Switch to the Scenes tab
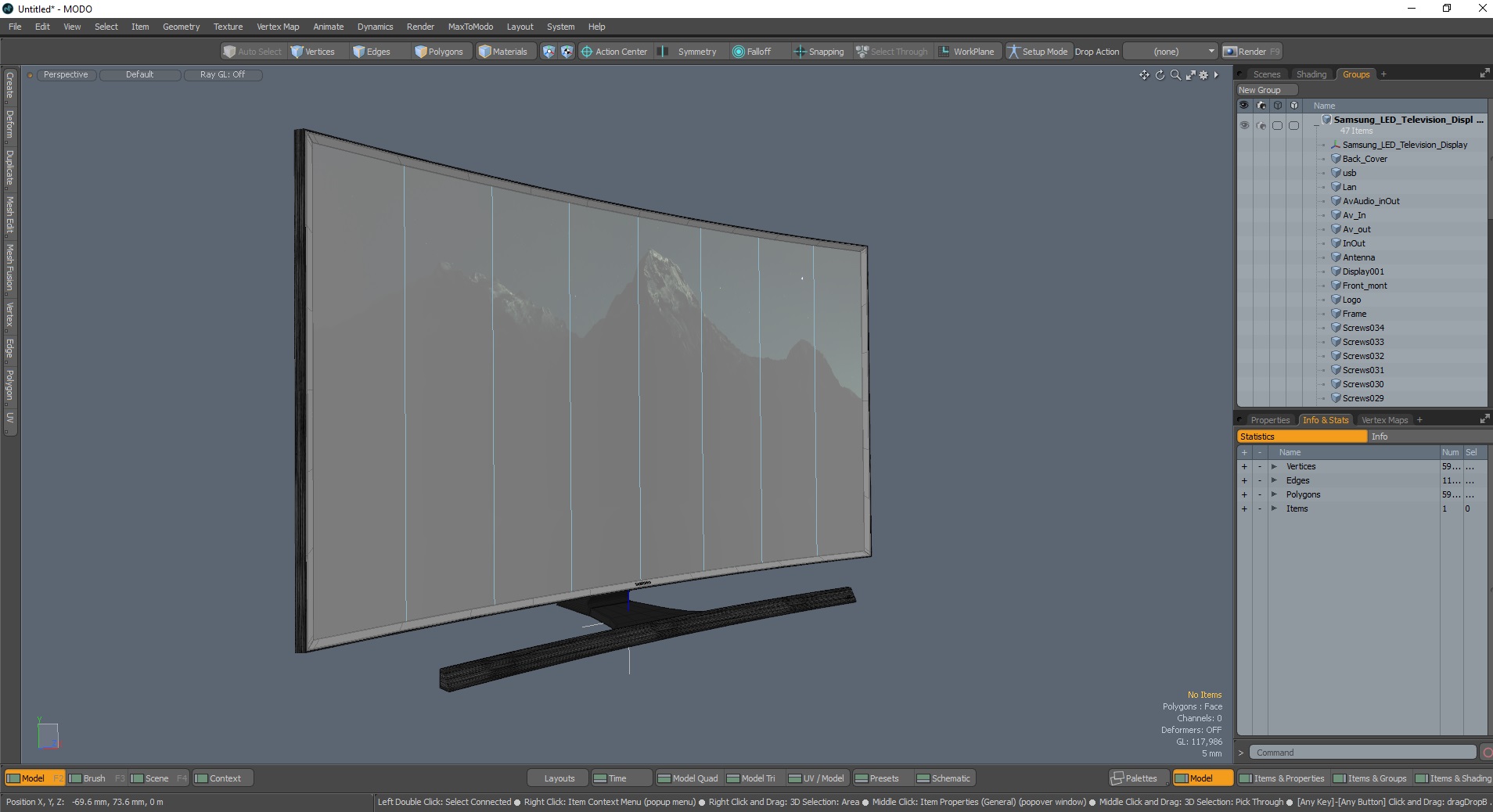This screenshot has width=1493, height=812. (x=1266, y=74)
